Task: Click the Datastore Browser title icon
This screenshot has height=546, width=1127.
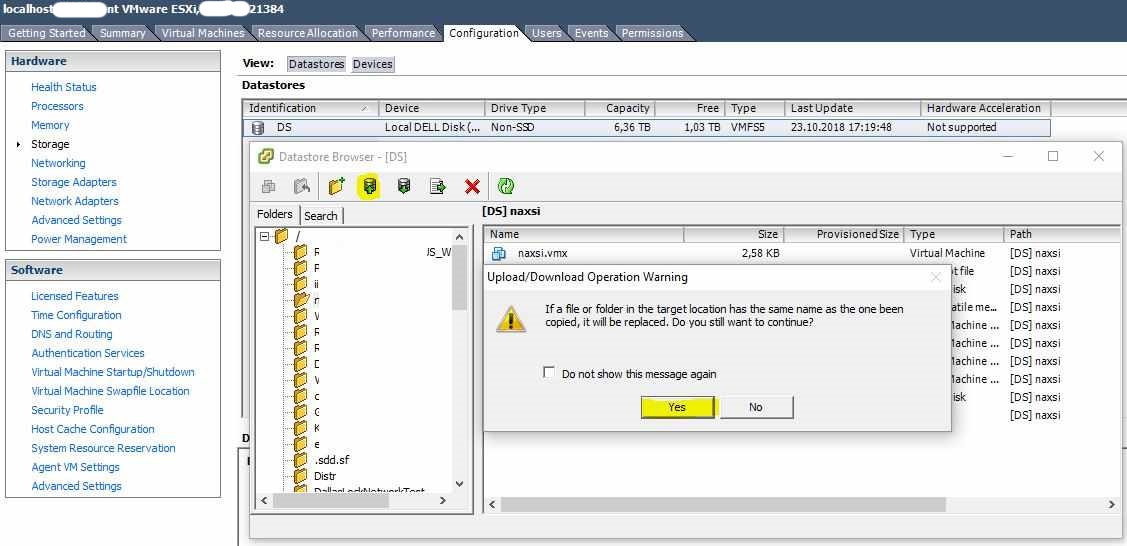Action: [266, 156]
